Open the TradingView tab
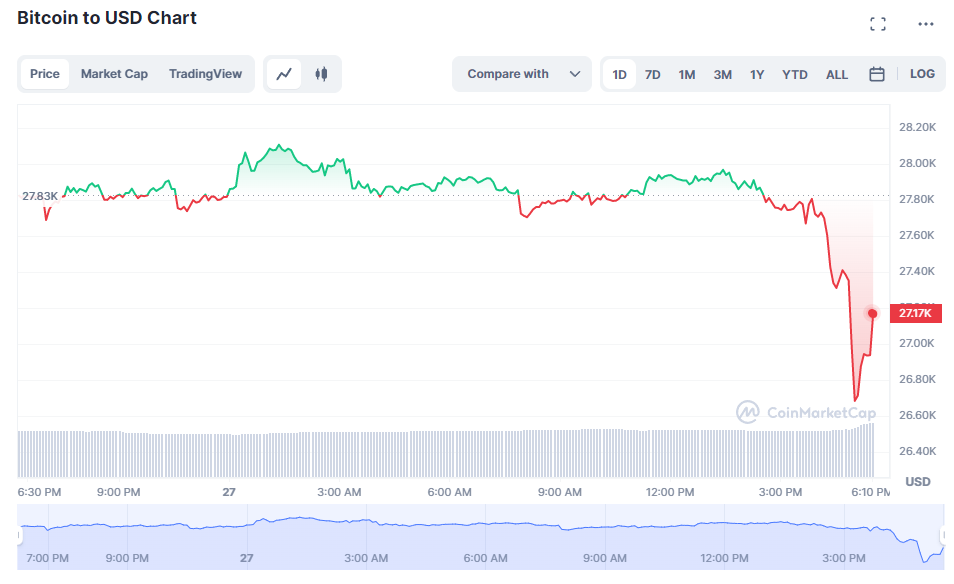 205,74
